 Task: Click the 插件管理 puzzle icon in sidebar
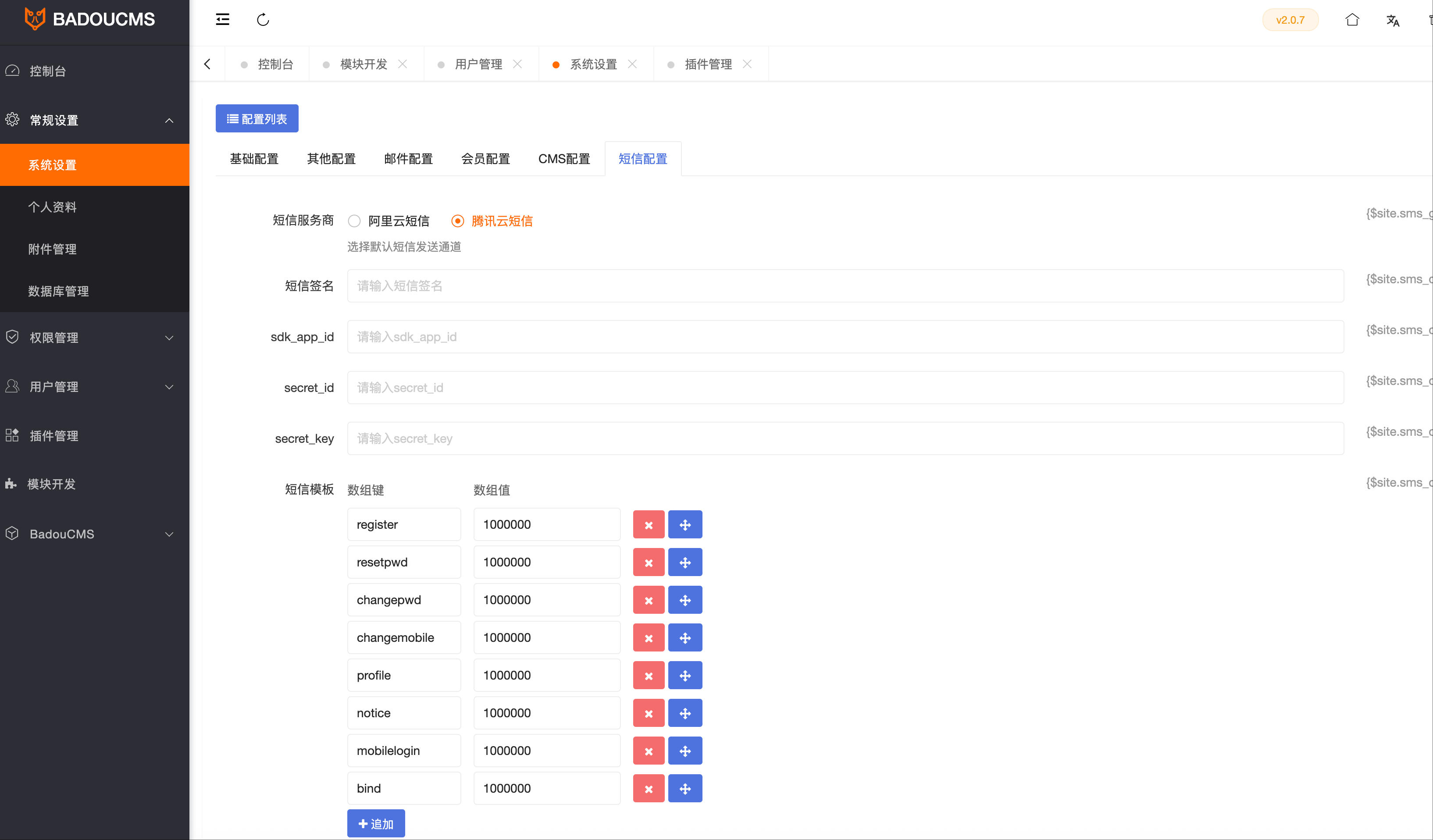[x=12, y=436]
